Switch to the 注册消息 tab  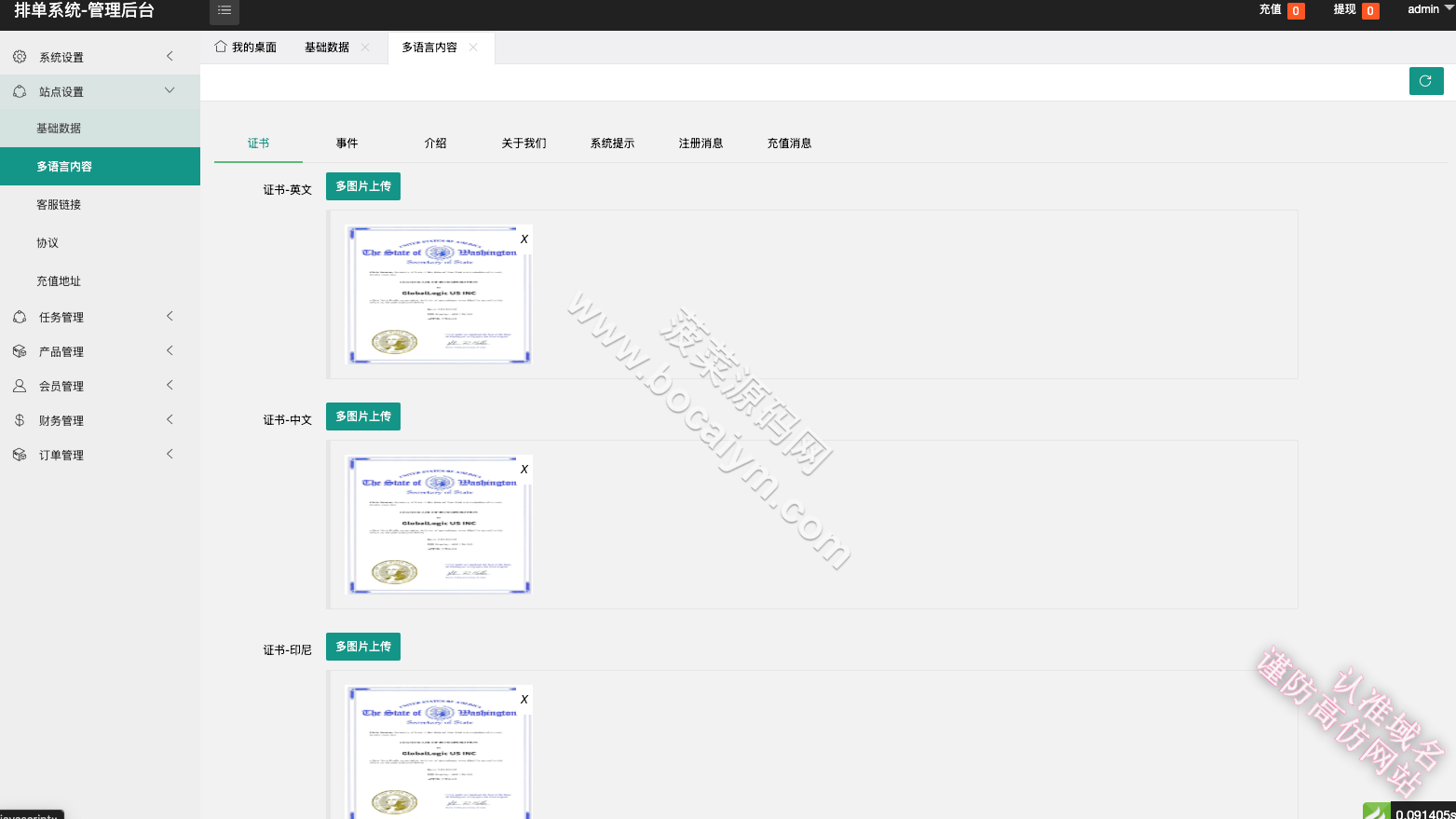click(x=701, y=143)
